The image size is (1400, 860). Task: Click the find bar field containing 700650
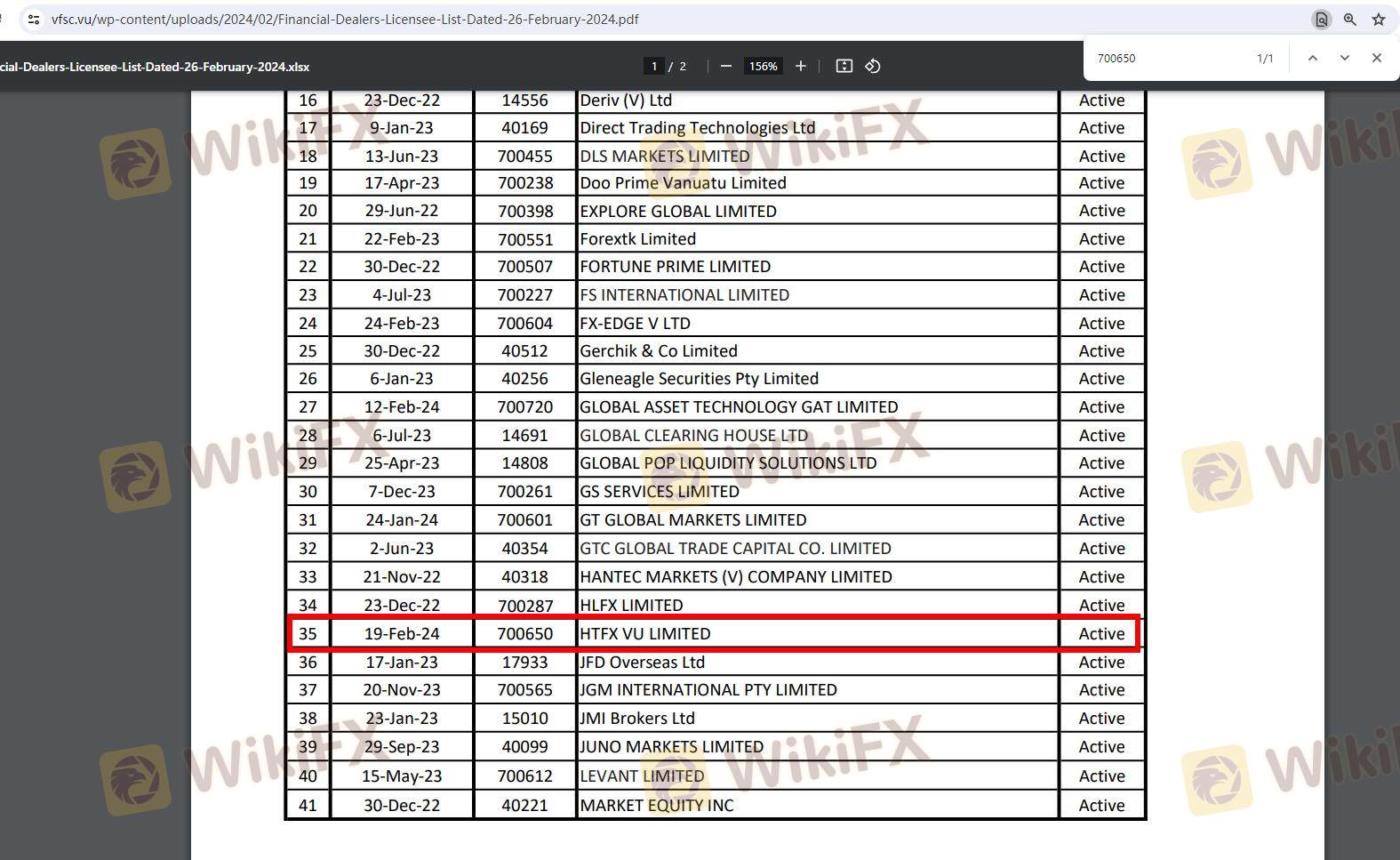click(1164, 58)
